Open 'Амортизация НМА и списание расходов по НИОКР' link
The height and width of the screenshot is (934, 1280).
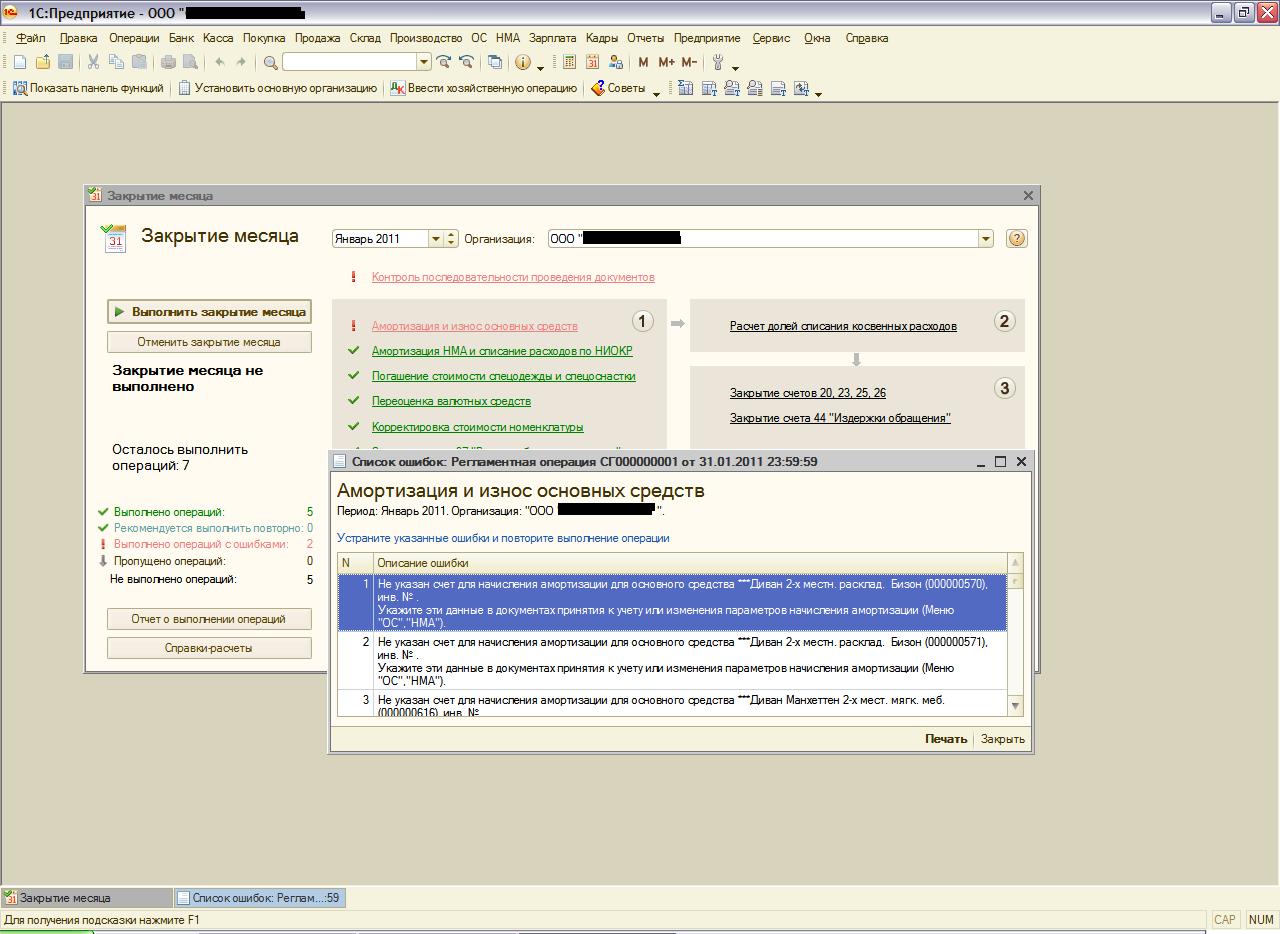[502, 351]
